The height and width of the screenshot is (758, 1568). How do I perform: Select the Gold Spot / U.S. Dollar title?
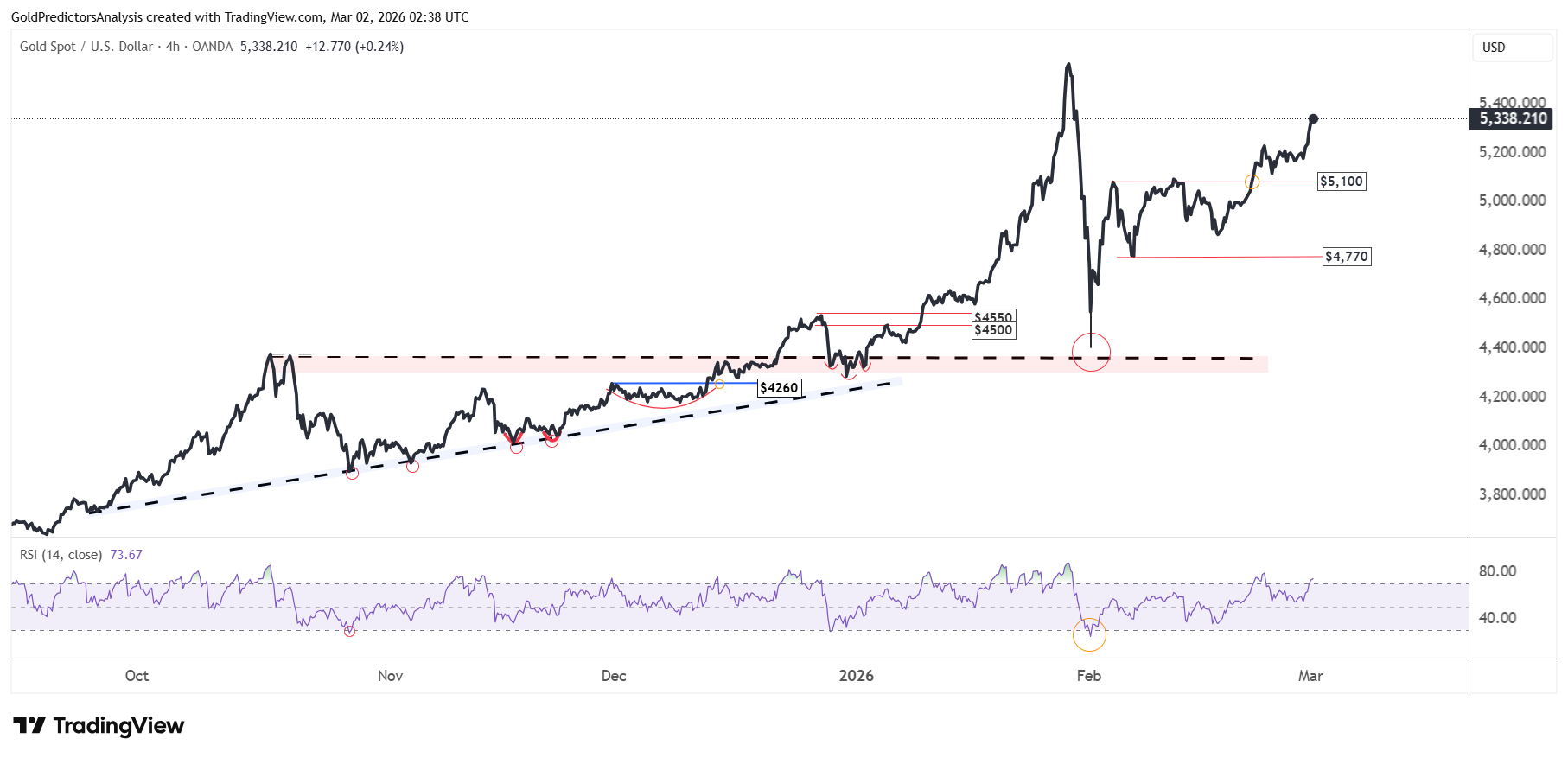86,47
